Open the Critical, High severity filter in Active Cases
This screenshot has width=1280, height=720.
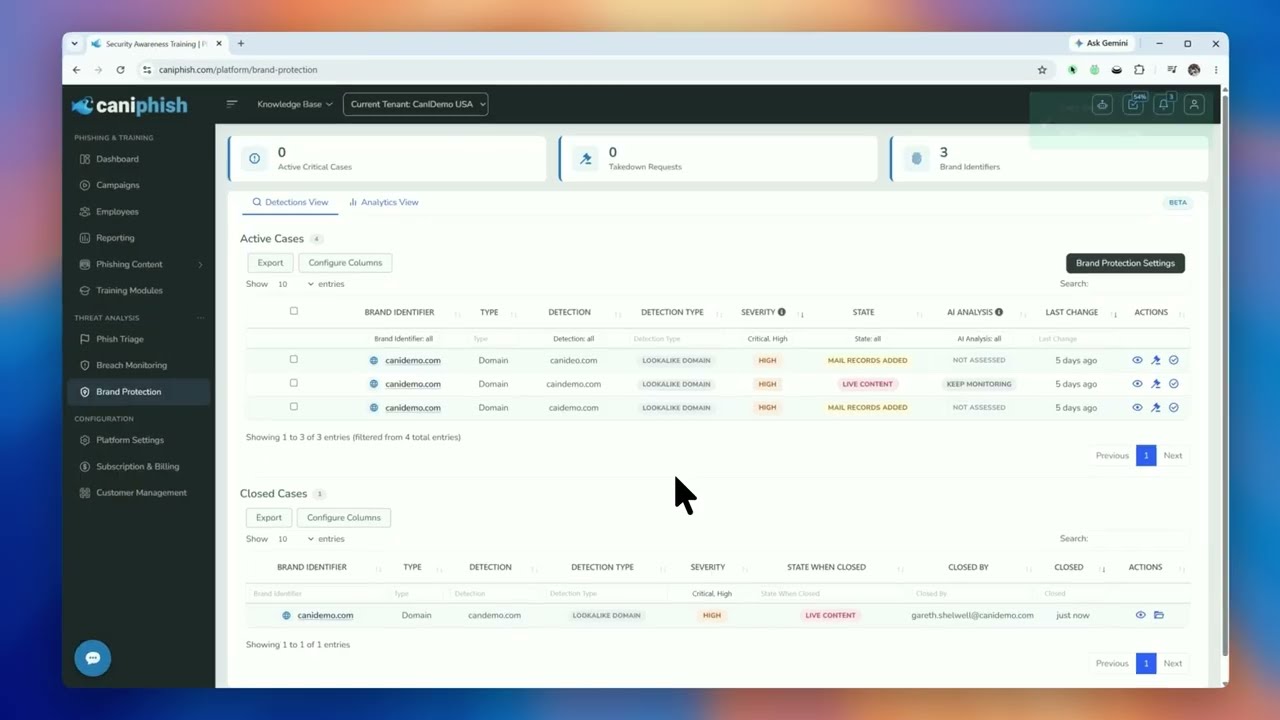767,339
